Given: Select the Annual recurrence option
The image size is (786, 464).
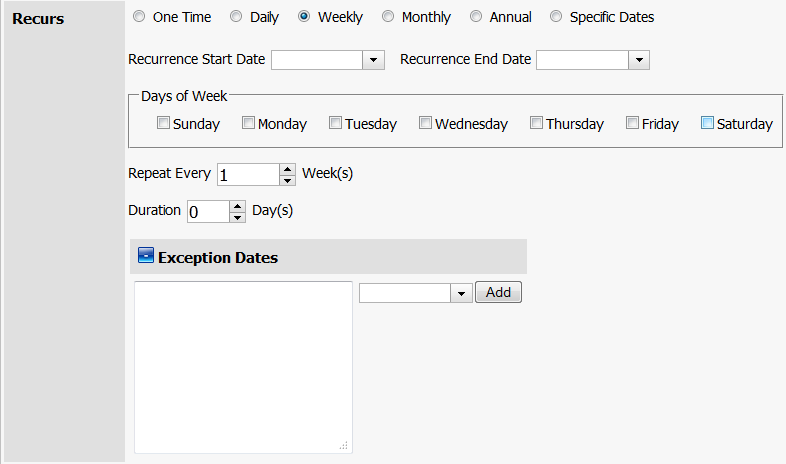Looking at the screenshot, I should point(476,17).
